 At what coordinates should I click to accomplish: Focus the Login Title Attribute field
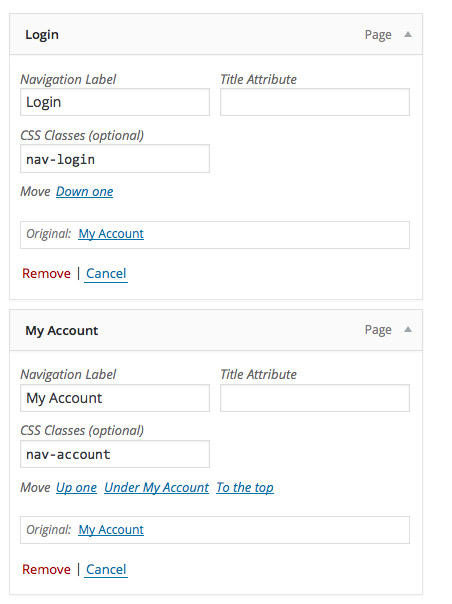point(315,102)
